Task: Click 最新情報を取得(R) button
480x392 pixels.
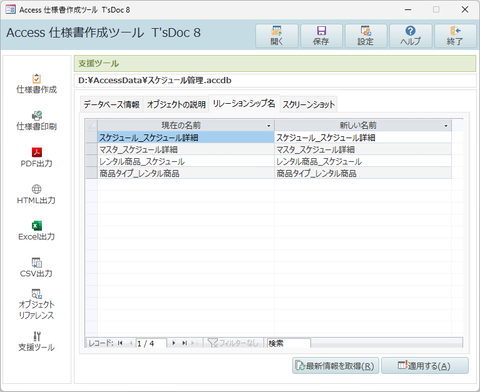Action: [x=335, y=366]
